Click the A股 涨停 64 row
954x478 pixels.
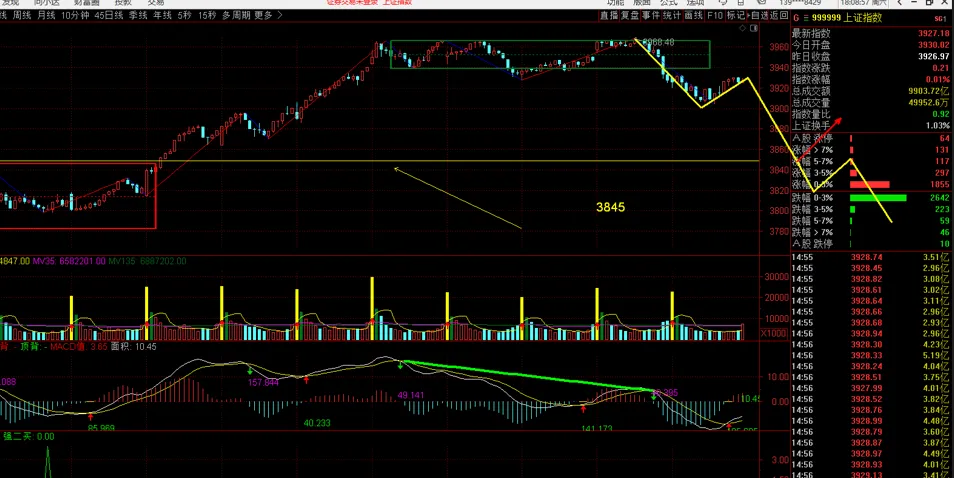[871, 138]
